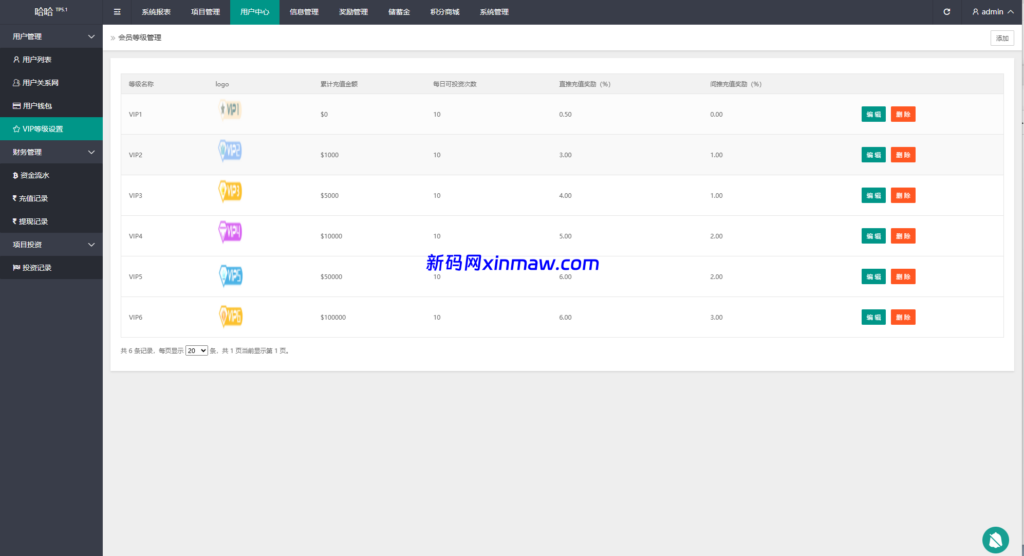
Task: Click the green 编辑 button for VIP3
Action: pyautogui.click(x=873, y=195)
